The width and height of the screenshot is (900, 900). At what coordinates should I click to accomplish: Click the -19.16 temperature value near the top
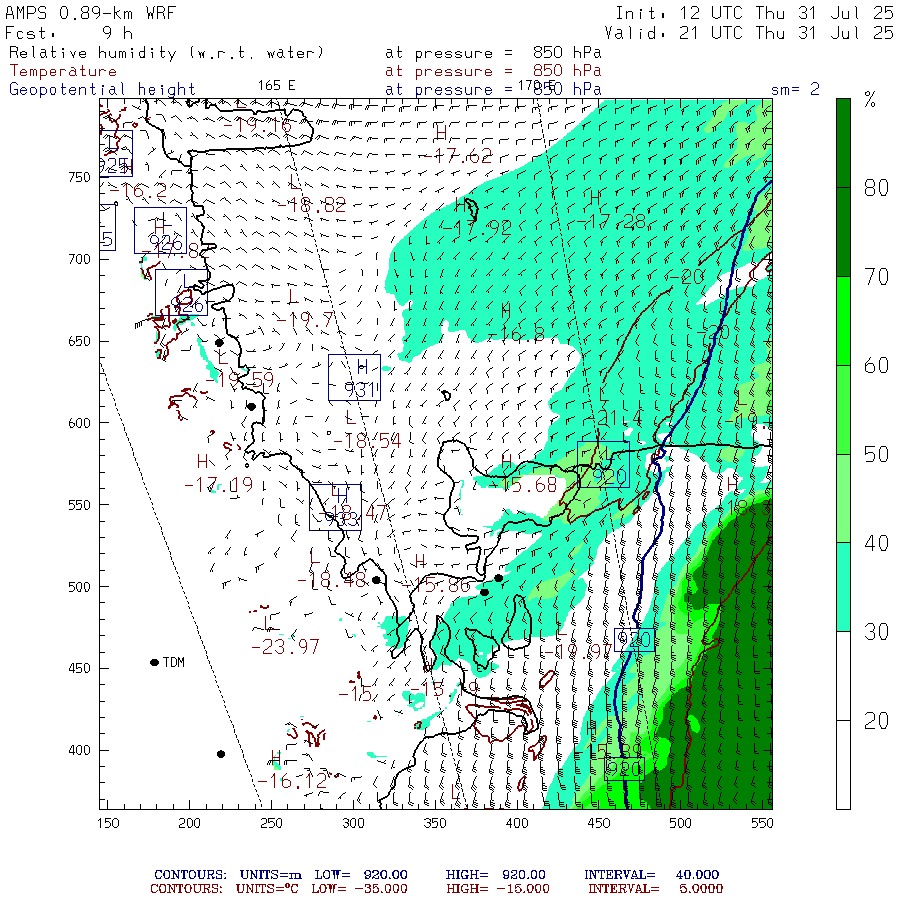pyautogui.click(x=257, y=126)
